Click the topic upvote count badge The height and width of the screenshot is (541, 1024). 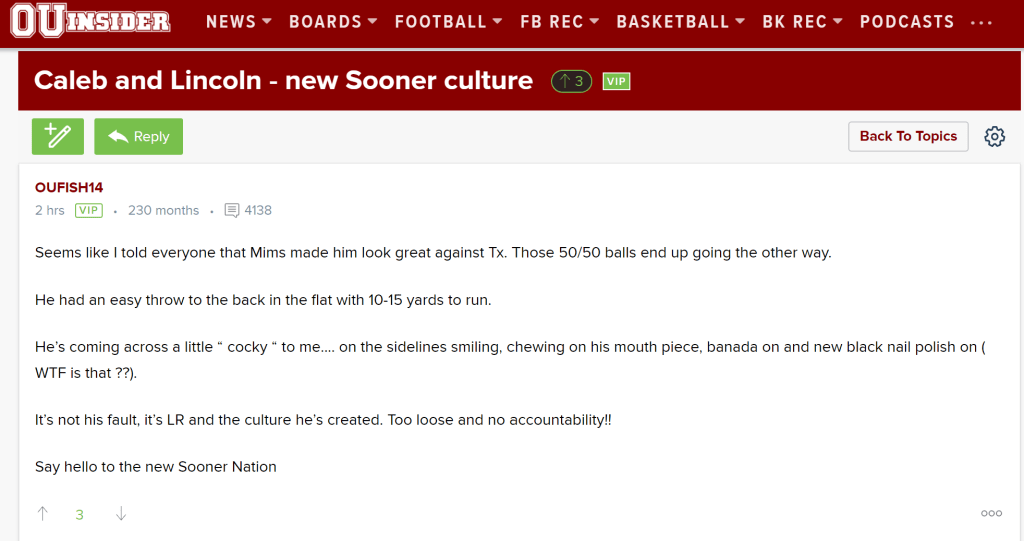(572, 82)
